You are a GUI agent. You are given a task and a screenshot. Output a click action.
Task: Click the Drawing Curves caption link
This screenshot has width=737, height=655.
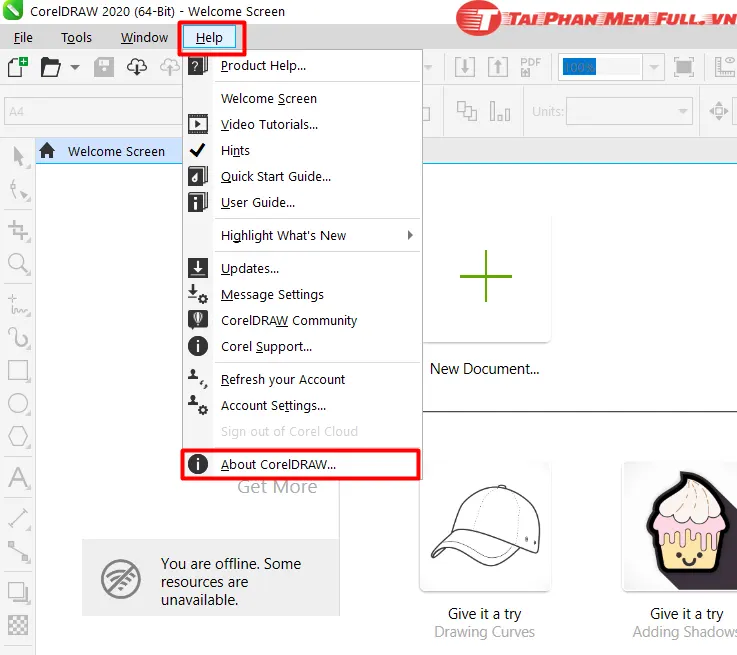click(485, 632)
